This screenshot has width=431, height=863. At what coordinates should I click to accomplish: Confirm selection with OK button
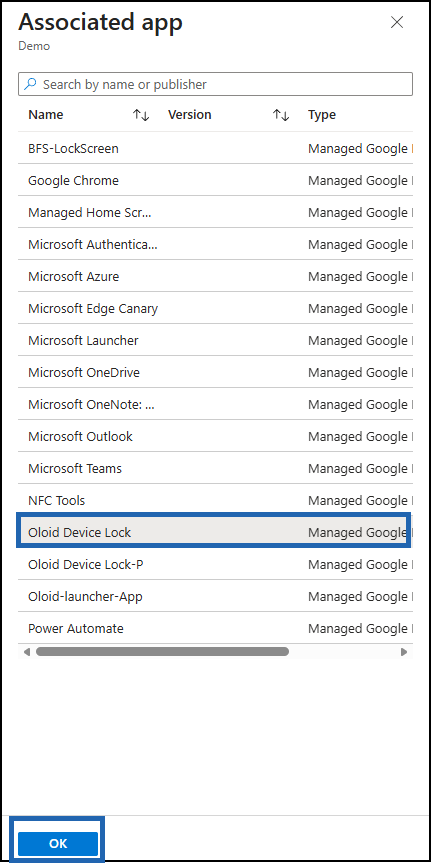(x=58, y=843)
